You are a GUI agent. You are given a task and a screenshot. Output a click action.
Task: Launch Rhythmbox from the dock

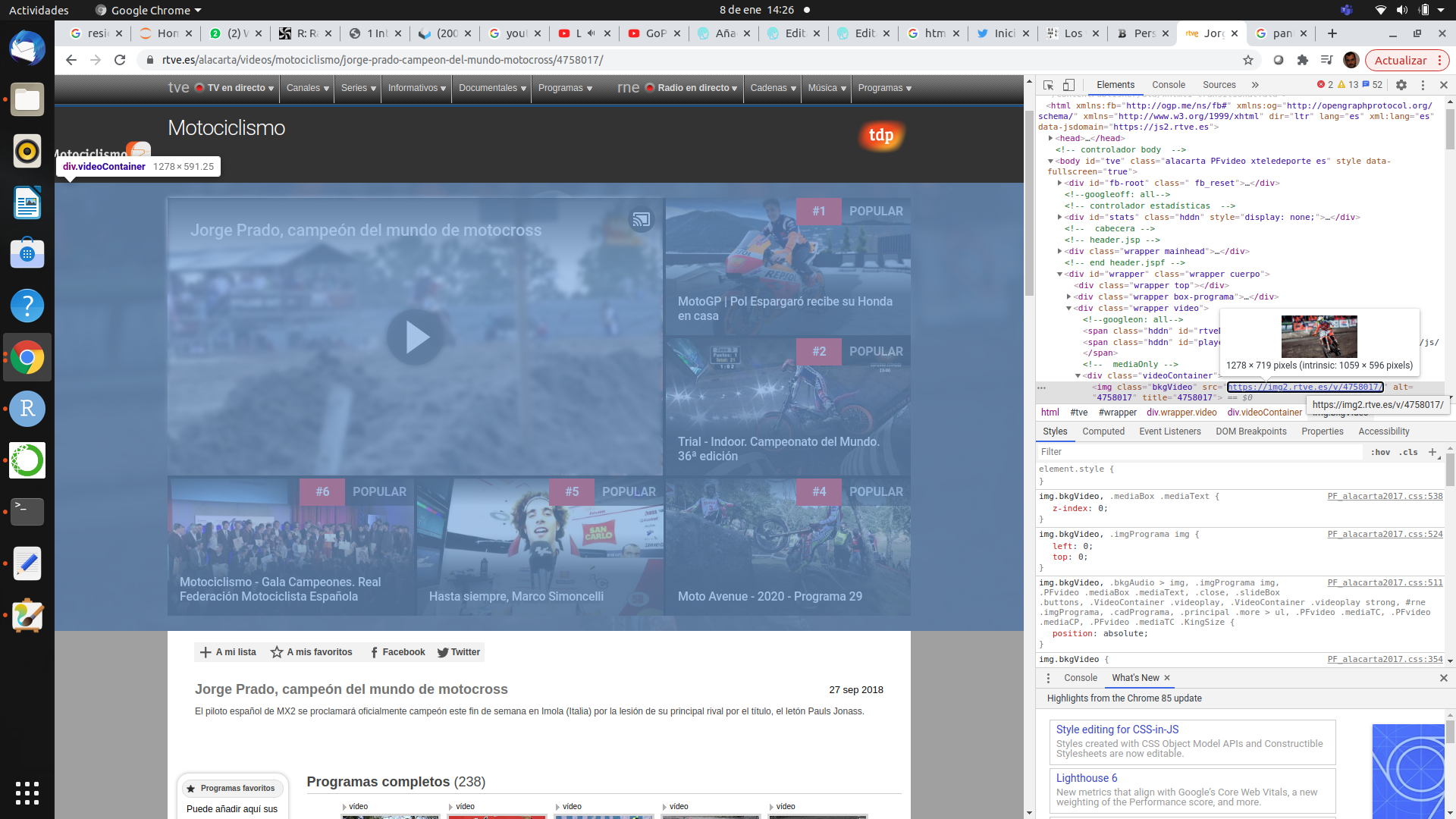(27, 151)
